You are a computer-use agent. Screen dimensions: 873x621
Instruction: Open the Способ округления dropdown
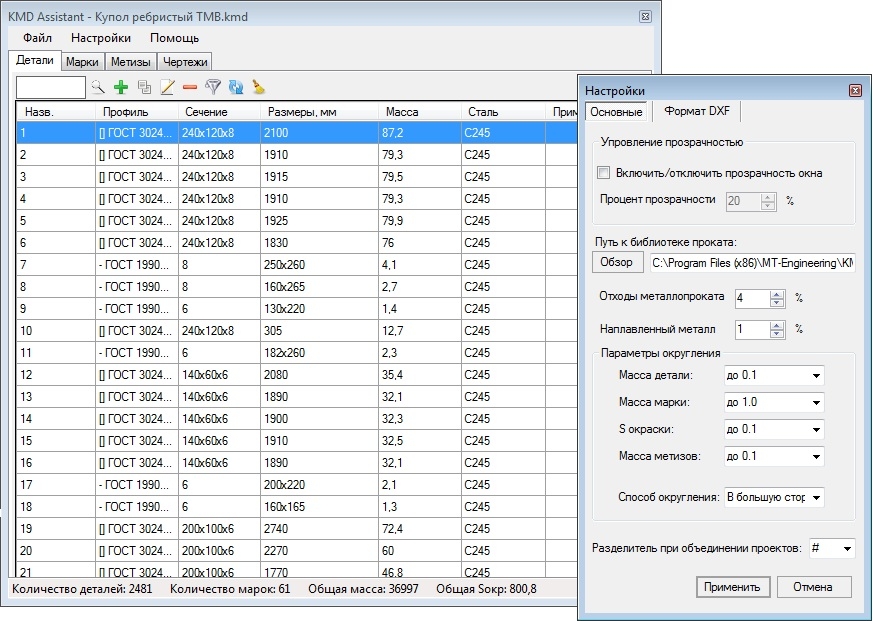coord(816,497)
